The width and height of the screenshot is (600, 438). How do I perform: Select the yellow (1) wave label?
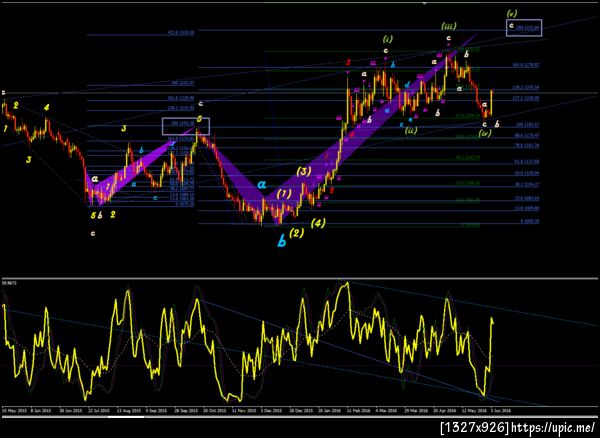click(284, 194)
